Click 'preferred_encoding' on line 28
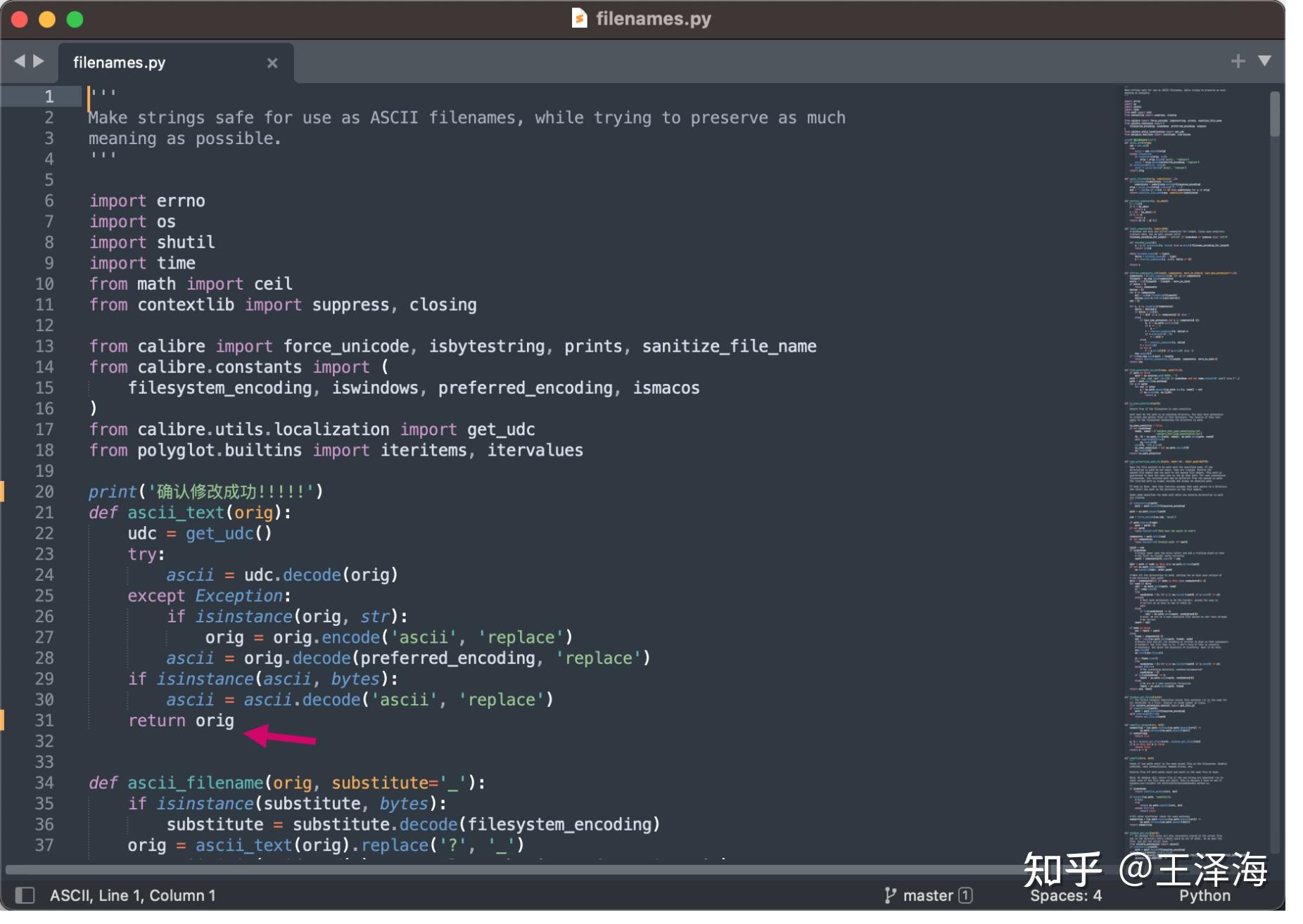 click(447, 658)
